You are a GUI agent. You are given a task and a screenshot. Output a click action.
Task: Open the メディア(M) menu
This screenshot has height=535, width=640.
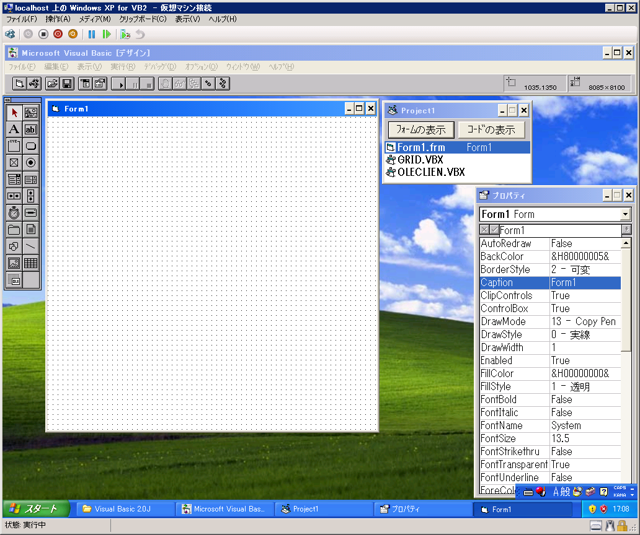(x=95, y=19)
